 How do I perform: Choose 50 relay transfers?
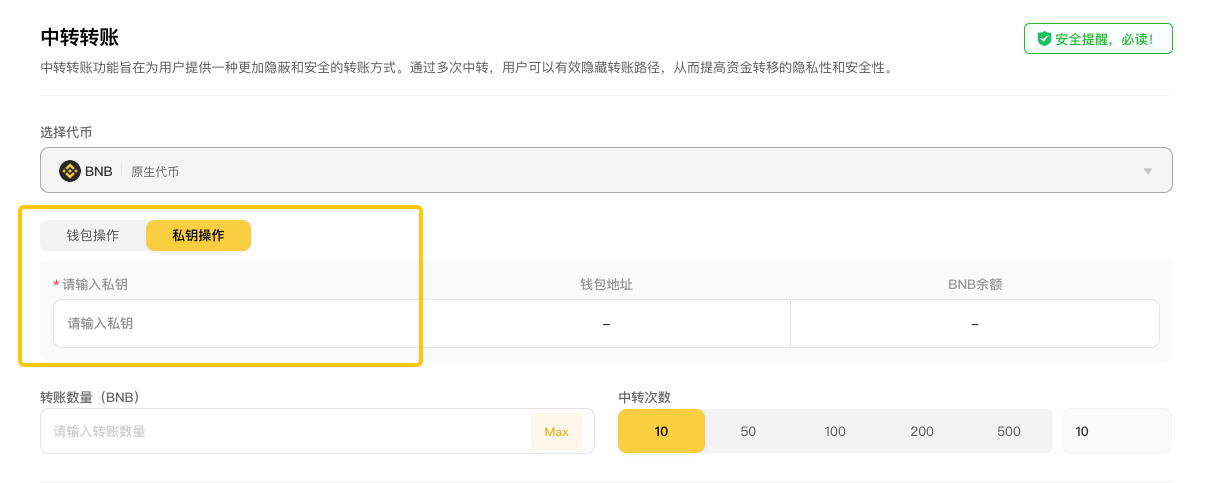[748, 432]
